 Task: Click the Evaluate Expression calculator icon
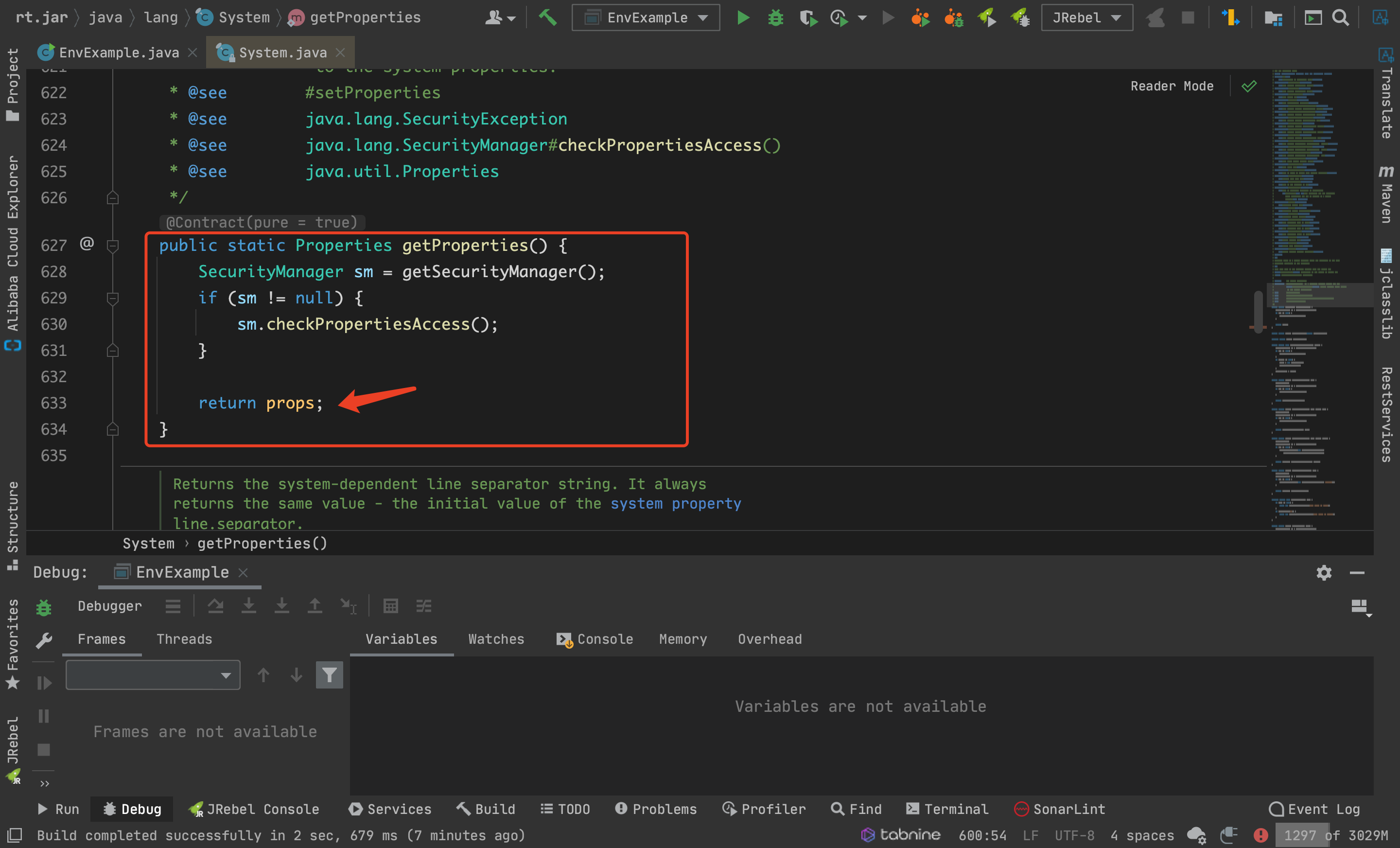point(390,606)
